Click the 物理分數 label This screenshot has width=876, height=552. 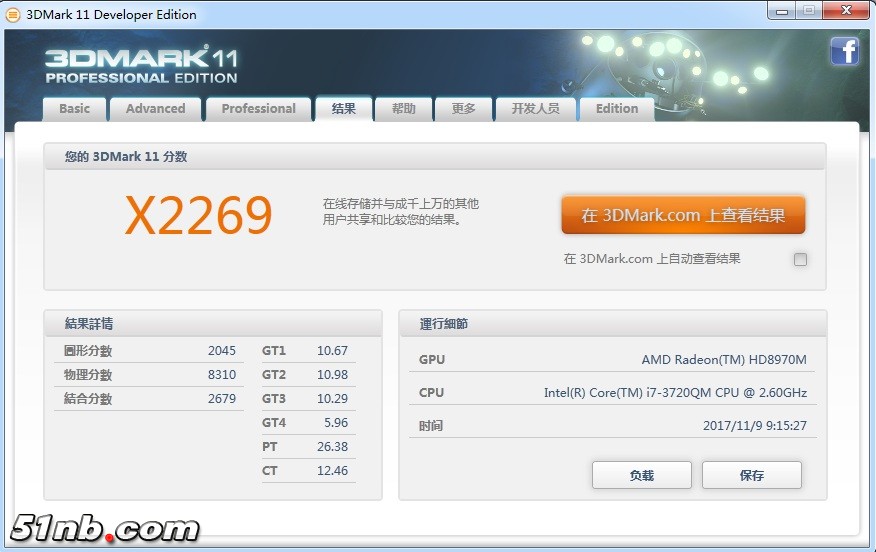pos(88,375)
